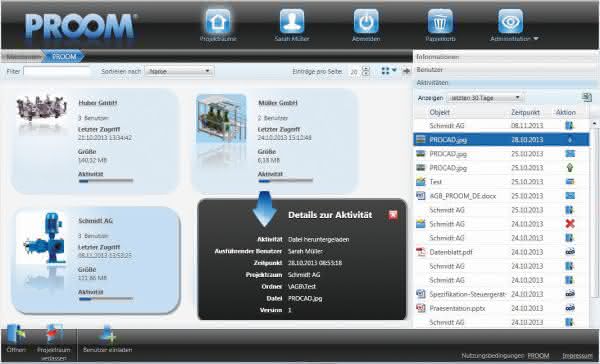Select the Spezifikation-Steuergerät row
The height and width of the screenshot is (364, 600).
coord(501,294)
